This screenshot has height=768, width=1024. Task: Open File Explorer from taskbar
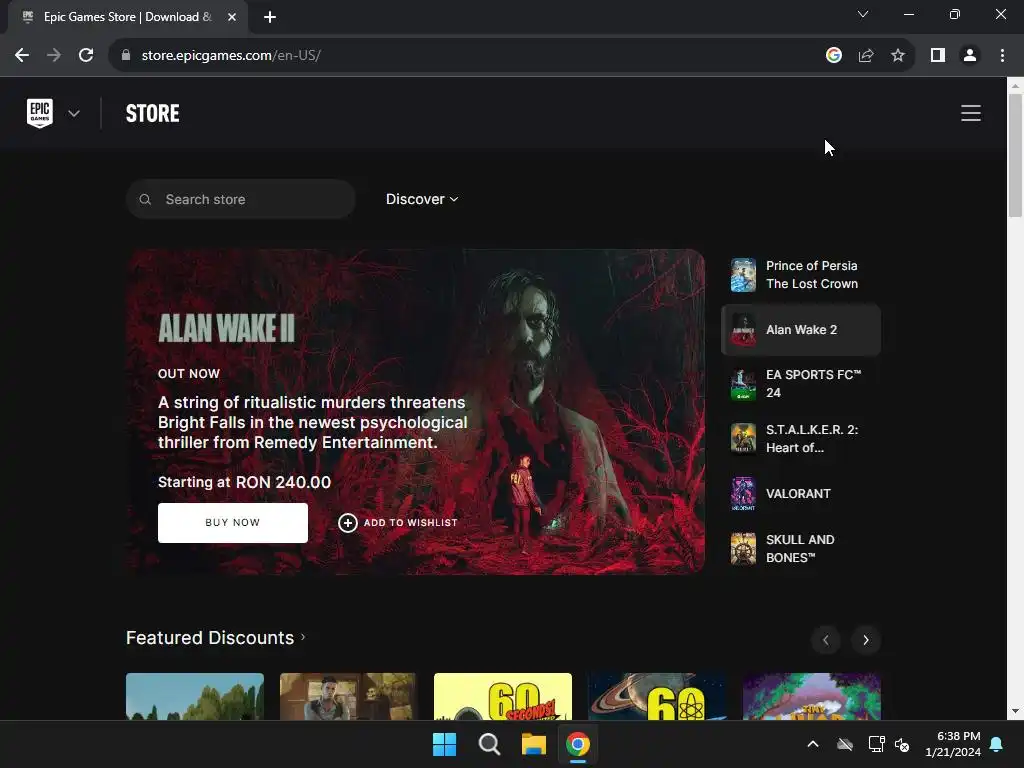[x=534, y=744]
